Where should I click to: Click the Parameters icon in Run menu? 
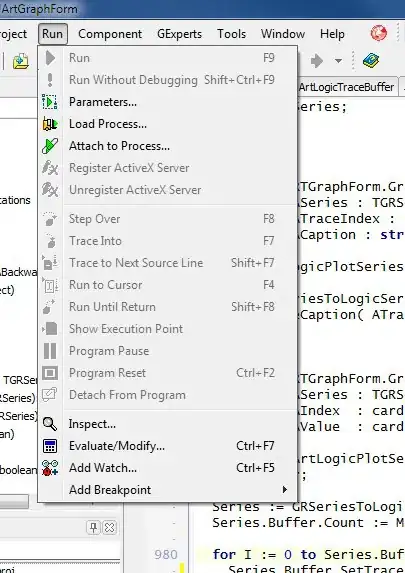pos(50,102)
